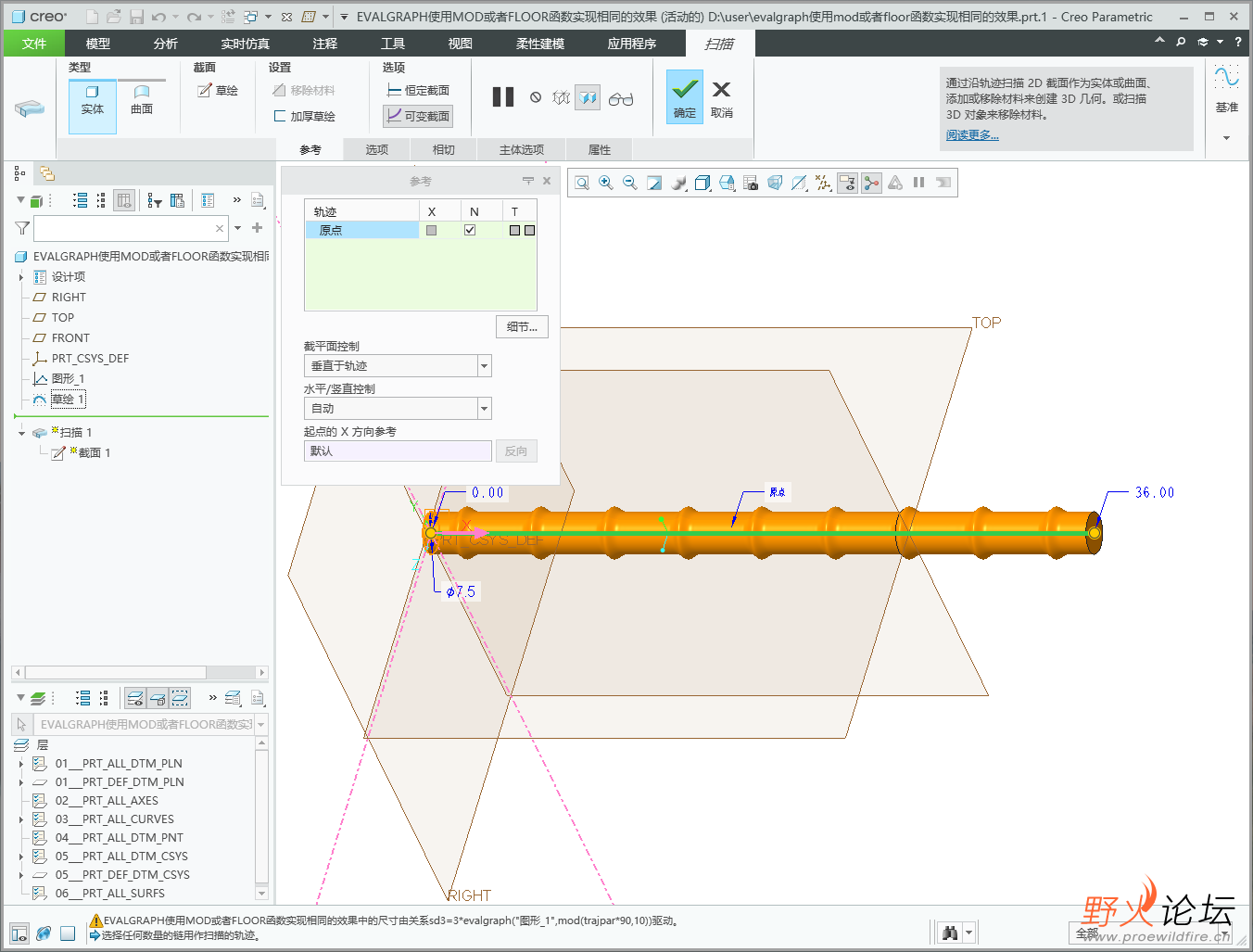Toggle the N checkbox for 原点 trajectory
This screenshot has width=1253, height=952.
tap(470, 230)
